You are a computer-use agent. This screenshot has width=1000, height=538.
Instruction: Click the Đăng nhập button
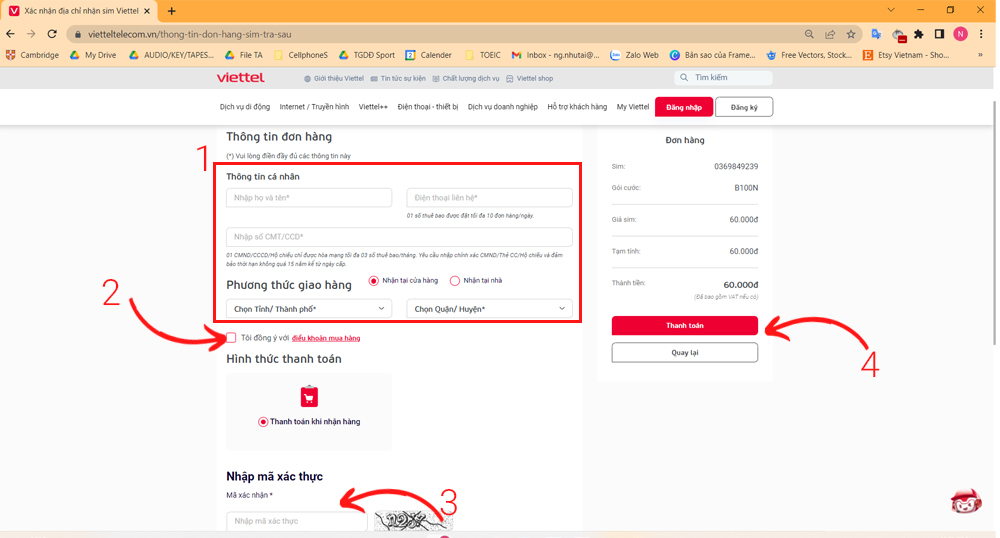[x=684, y=107]
